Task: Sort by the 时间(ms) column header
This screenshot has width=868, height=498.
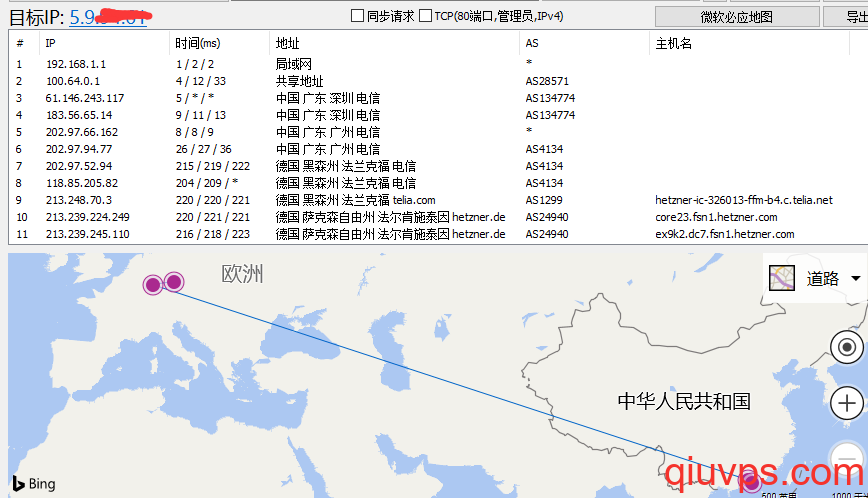Action: (219, 43)
